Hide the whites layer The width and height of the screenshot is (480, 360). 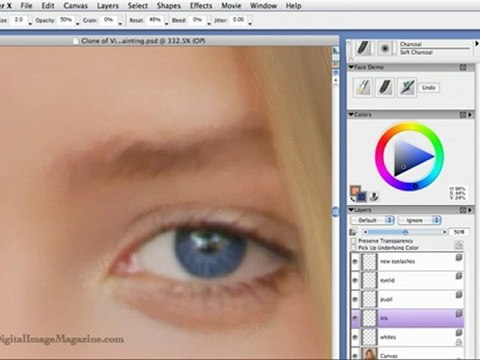coord(355,337)
